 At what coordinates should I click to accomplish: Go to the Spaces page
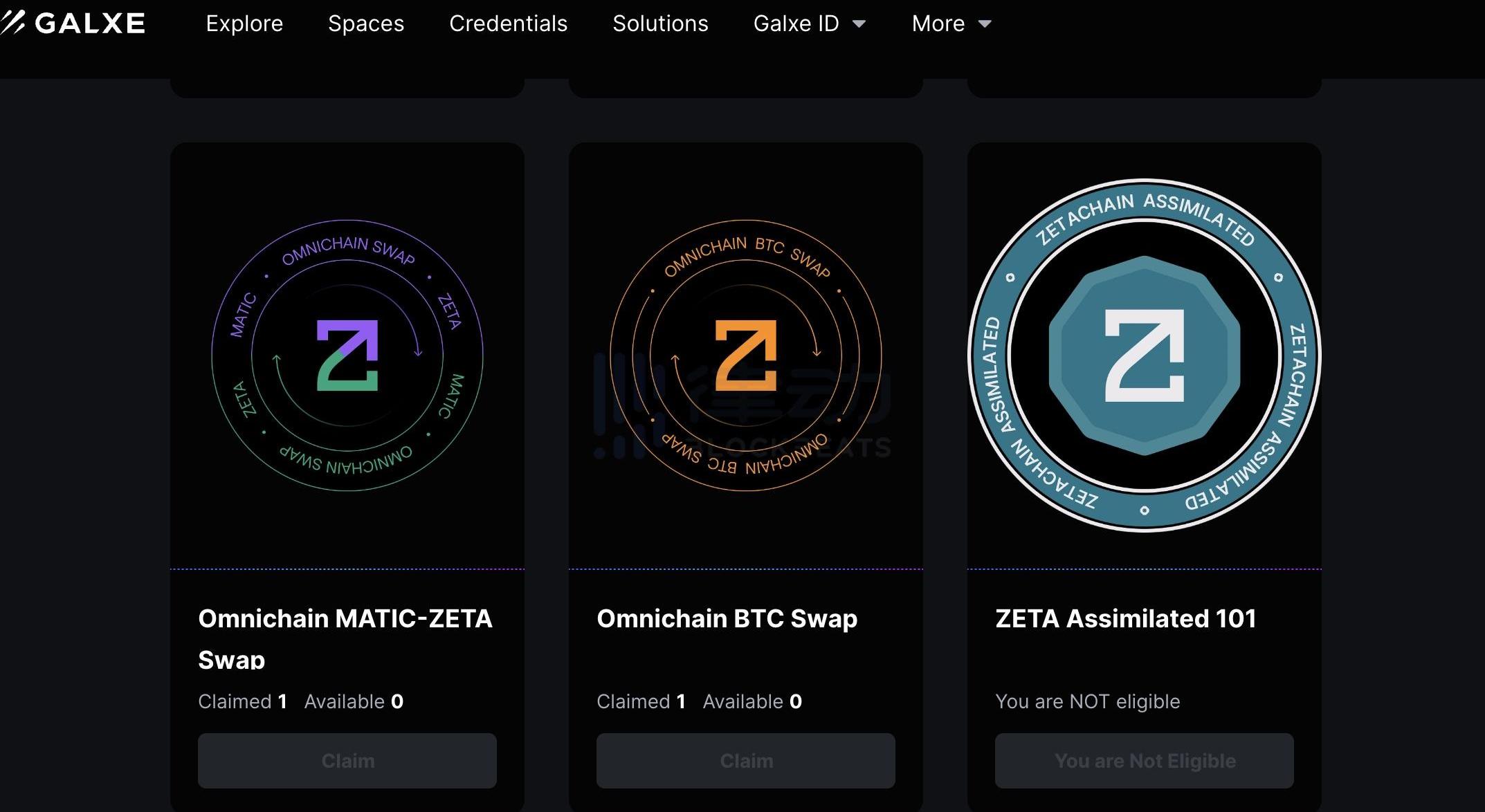click(366, 24)
